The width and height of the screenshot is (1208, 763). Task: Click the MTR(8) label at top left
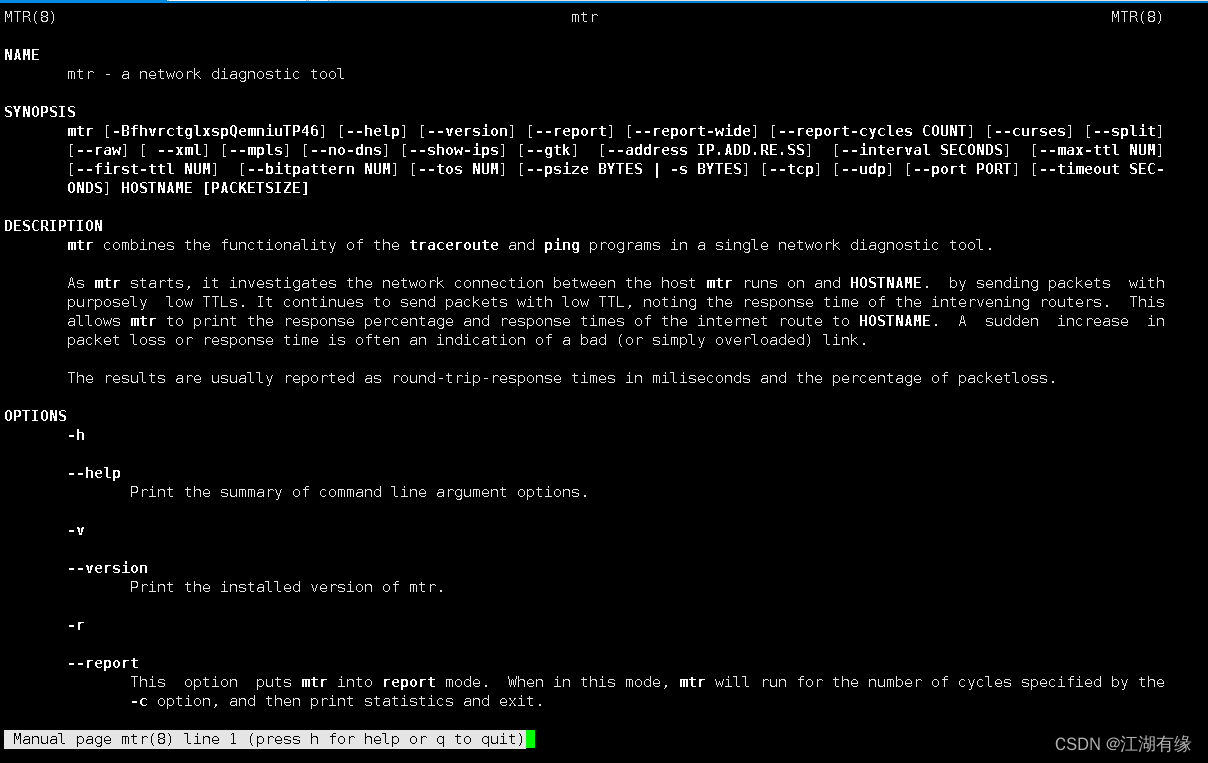point(28,16)
